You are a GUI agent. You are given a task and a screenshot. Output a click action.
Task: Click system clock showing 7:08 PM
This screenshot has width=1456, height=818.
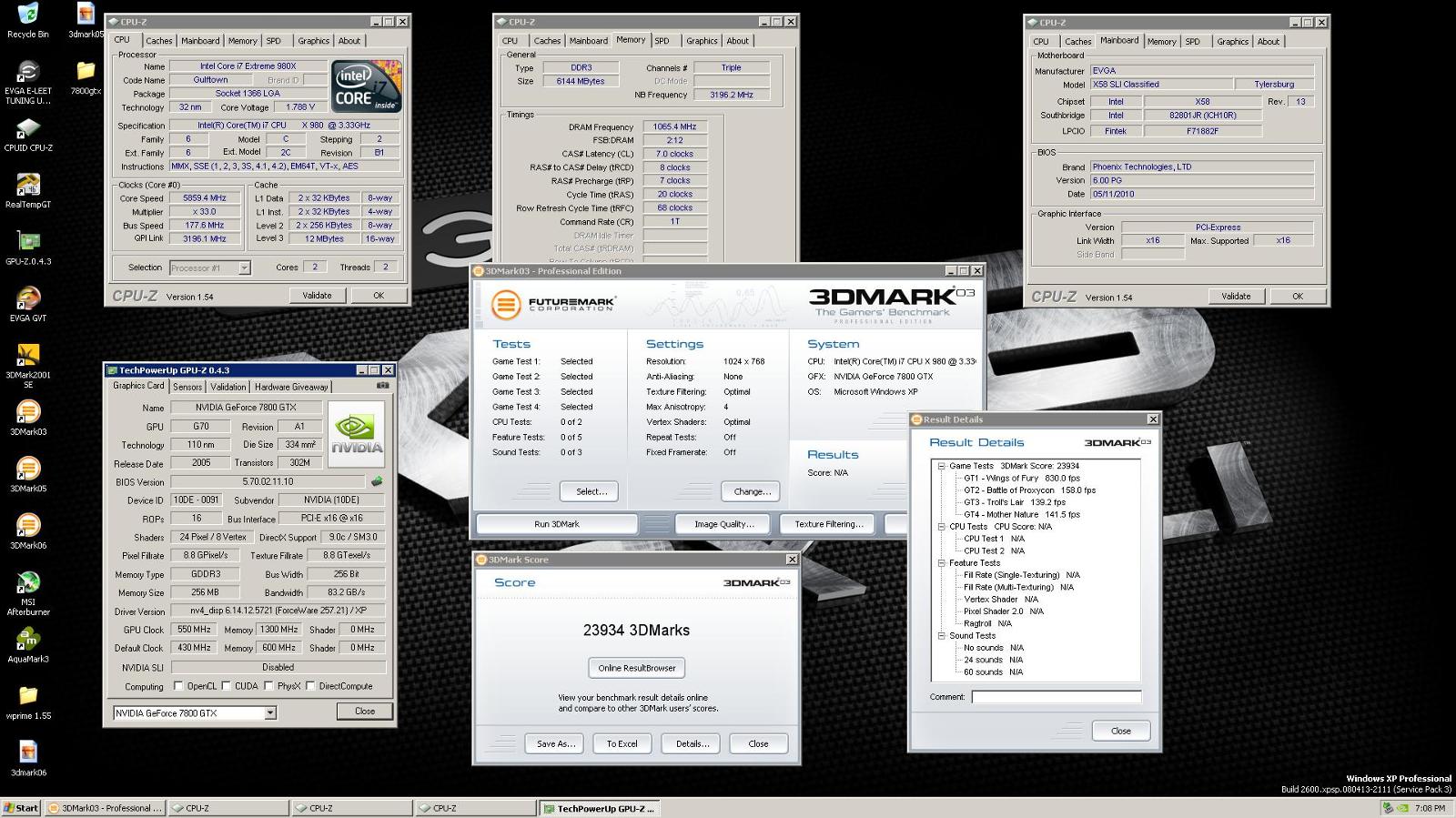pyautogui.click(x=1430, y=808)
